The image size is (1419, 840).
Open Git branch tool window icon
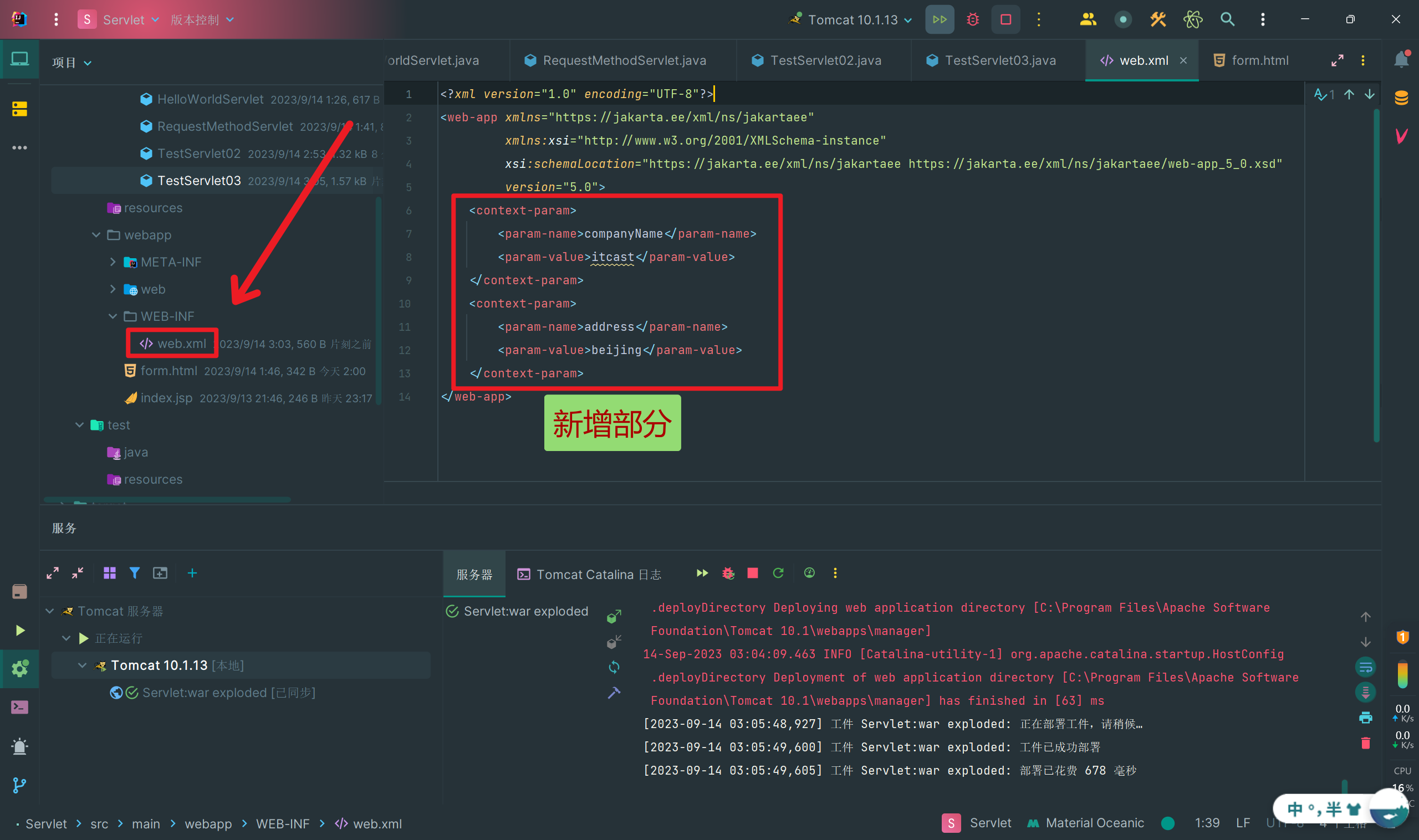point(20,785)
